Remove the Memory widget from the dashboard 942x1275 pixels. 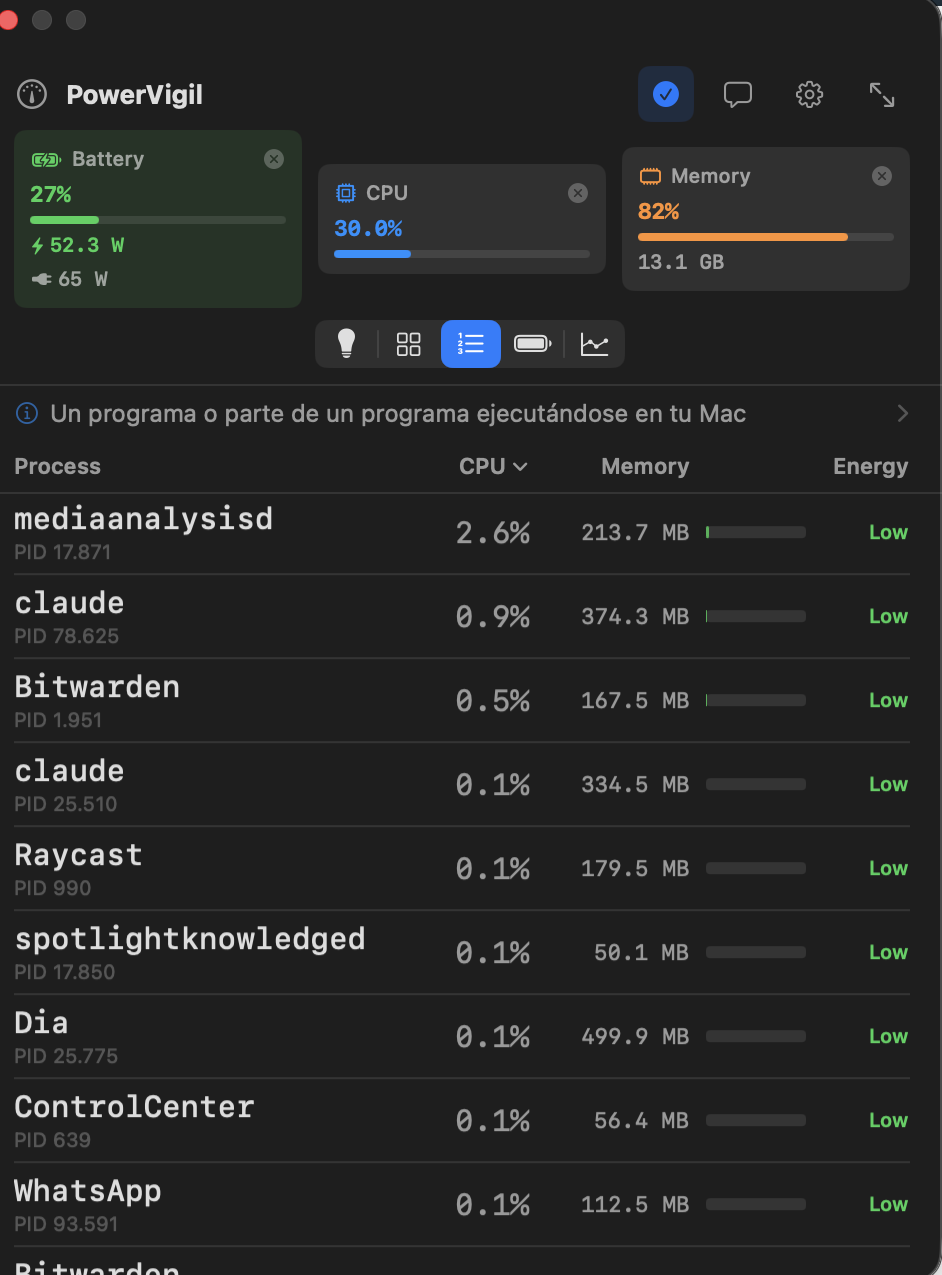pyautogui.click(x=881, y=175)
